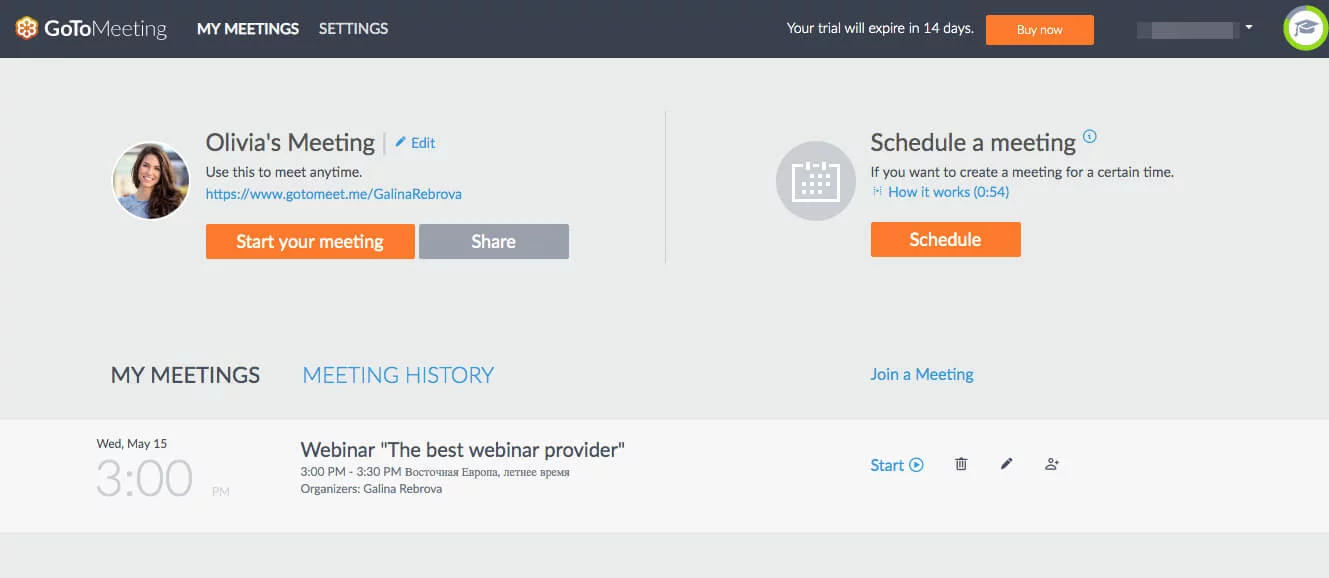Click the Olivia's Meeting heading
The width and height of the screenshot is (1329, 578).
[x=290, y=142]
